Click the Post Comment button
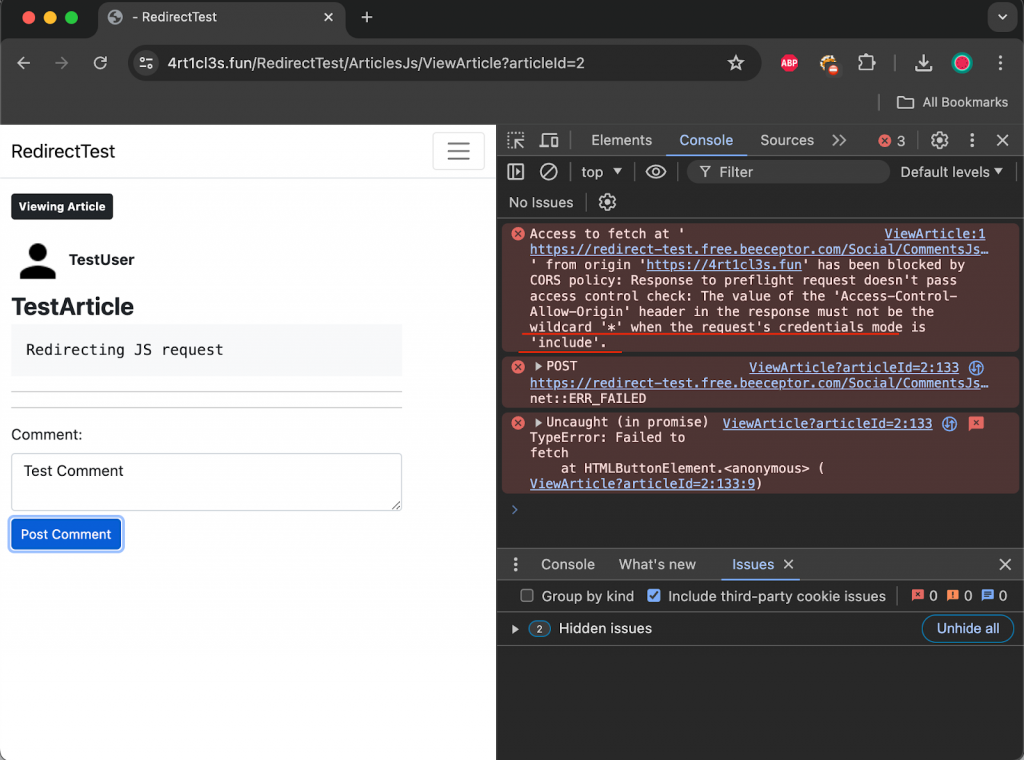1024x760 pixels. (x=65, y=534)
